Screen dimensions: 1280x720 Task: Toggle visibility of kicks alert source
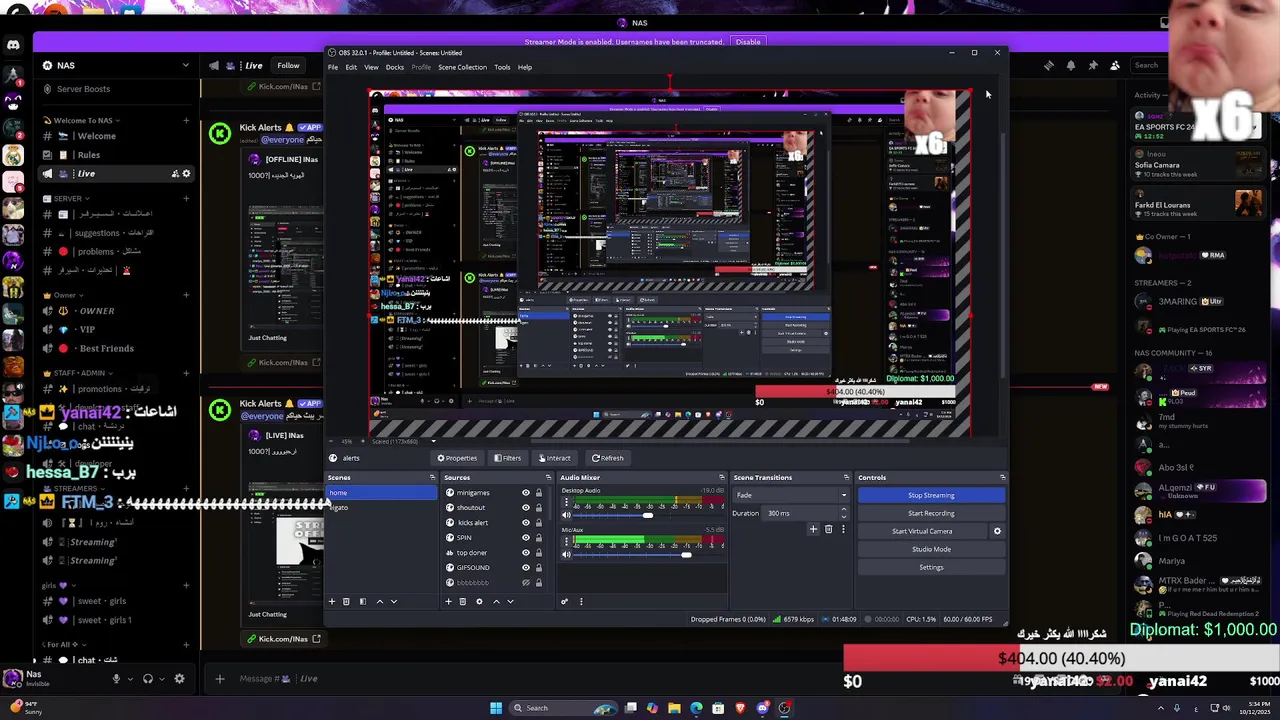[x=526, y=523]
